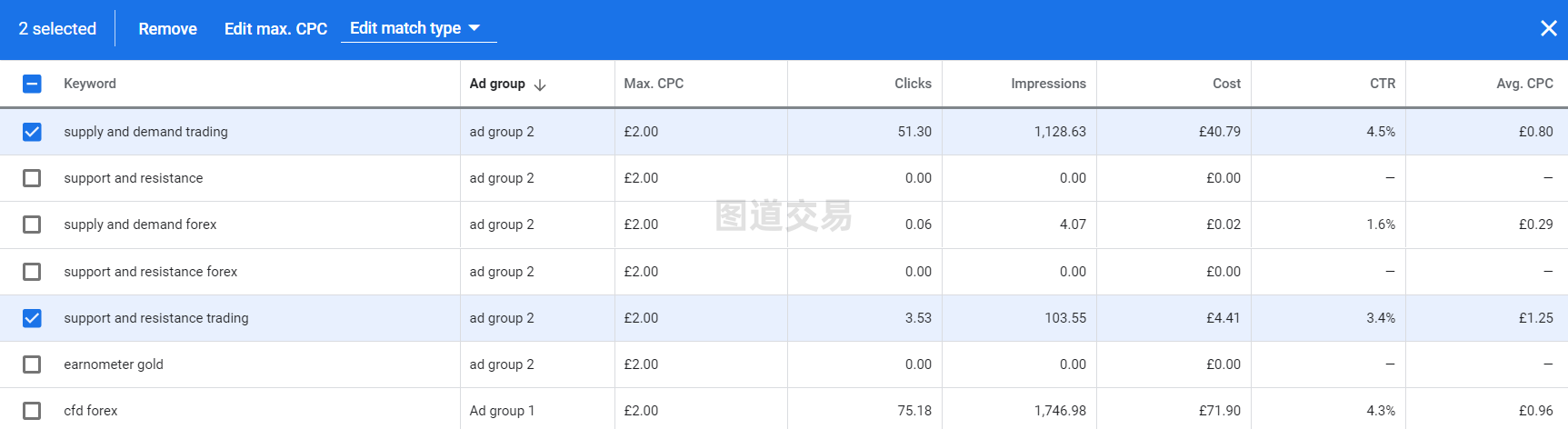Close the selection bar with X icon
Viewport: 1568px width, 429px height.
1549,28
